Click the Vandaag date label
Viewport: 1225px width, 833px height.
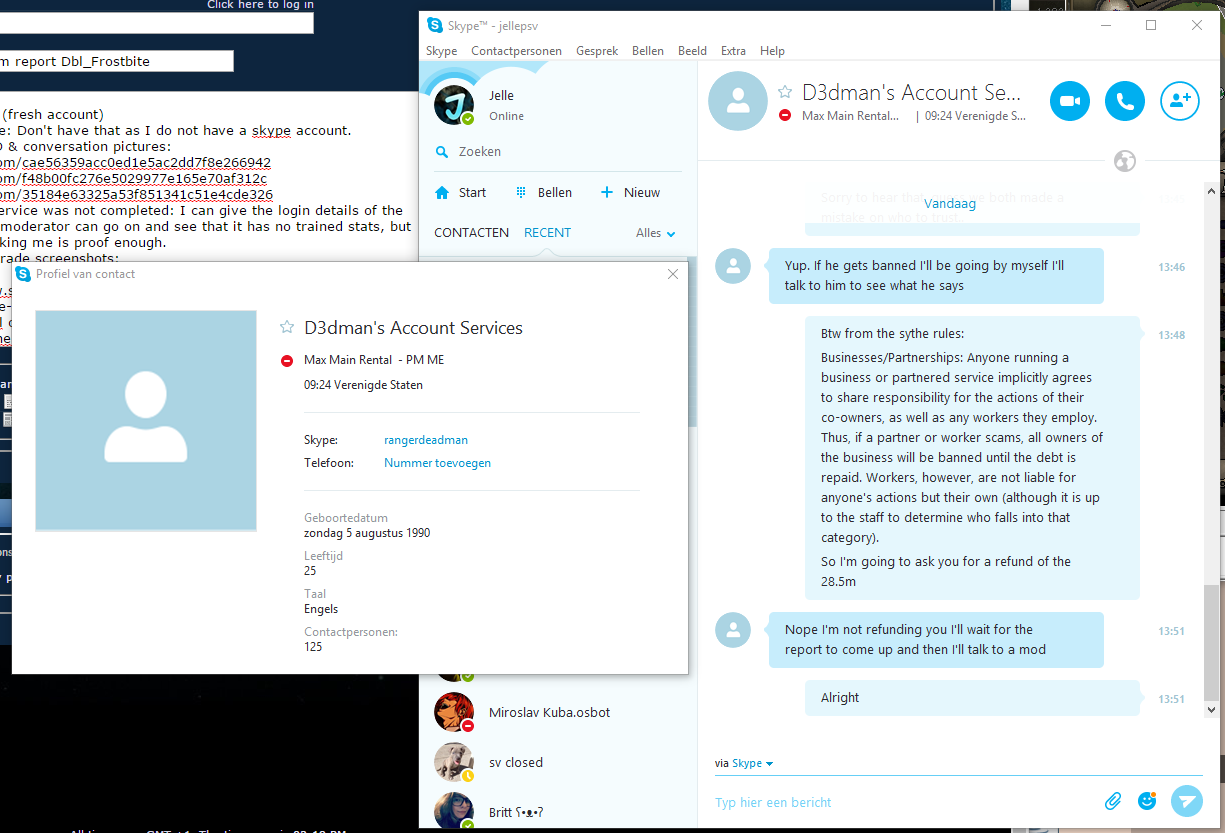[x=949, y=203]
